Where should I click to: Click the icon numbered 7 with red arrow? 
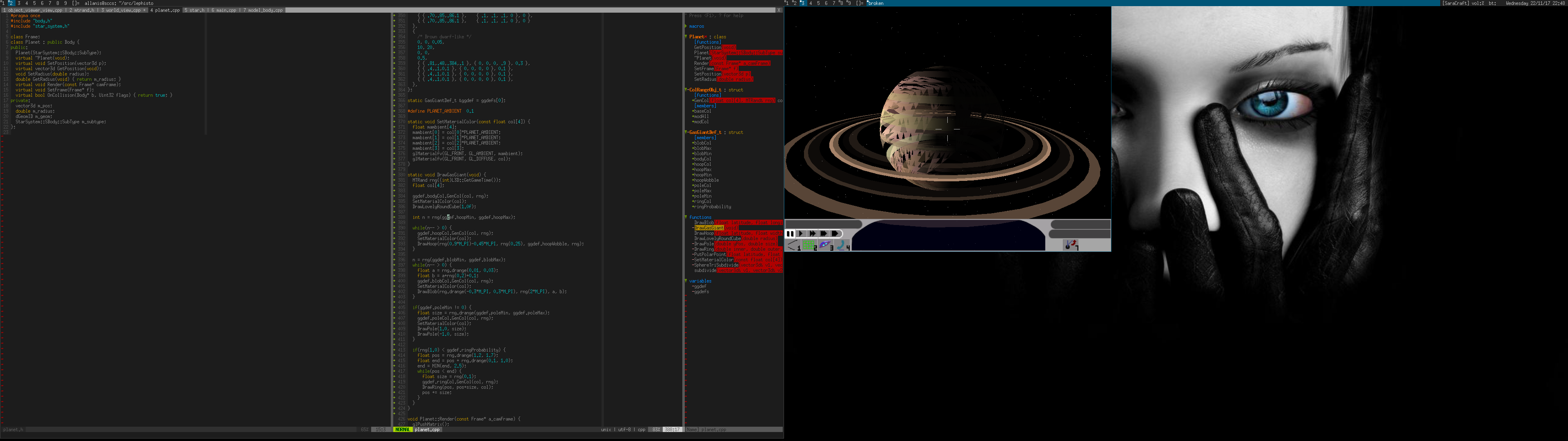click(x=1071, y=245)
